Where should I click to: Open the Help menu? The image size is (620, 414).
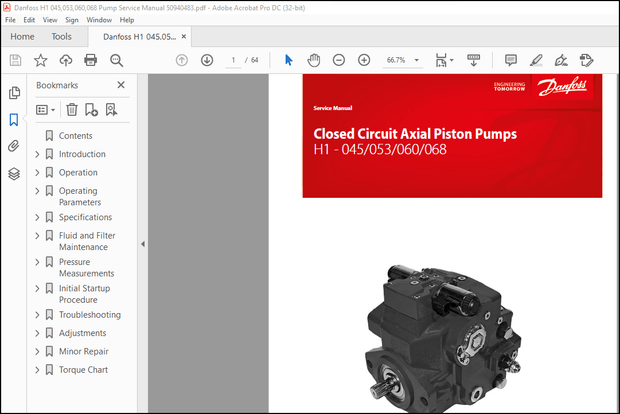(x=127, y=20)
